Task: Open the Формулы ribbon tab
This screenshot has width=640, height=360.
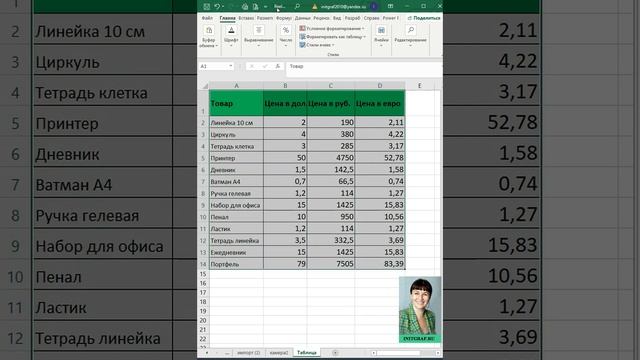Action: [x=284, y=18]
